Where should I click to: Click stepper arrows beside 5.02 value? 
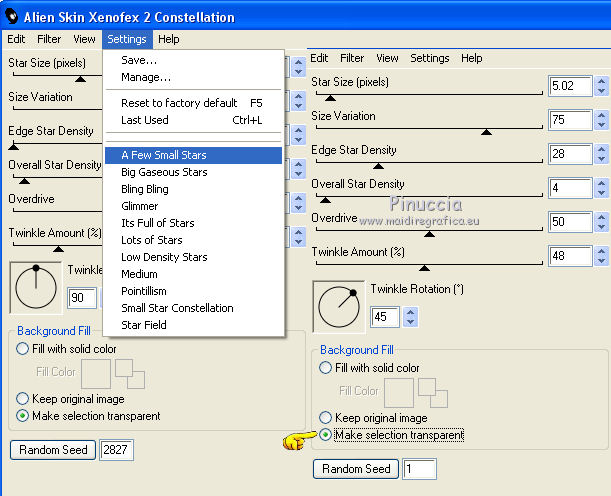point(602,86)
